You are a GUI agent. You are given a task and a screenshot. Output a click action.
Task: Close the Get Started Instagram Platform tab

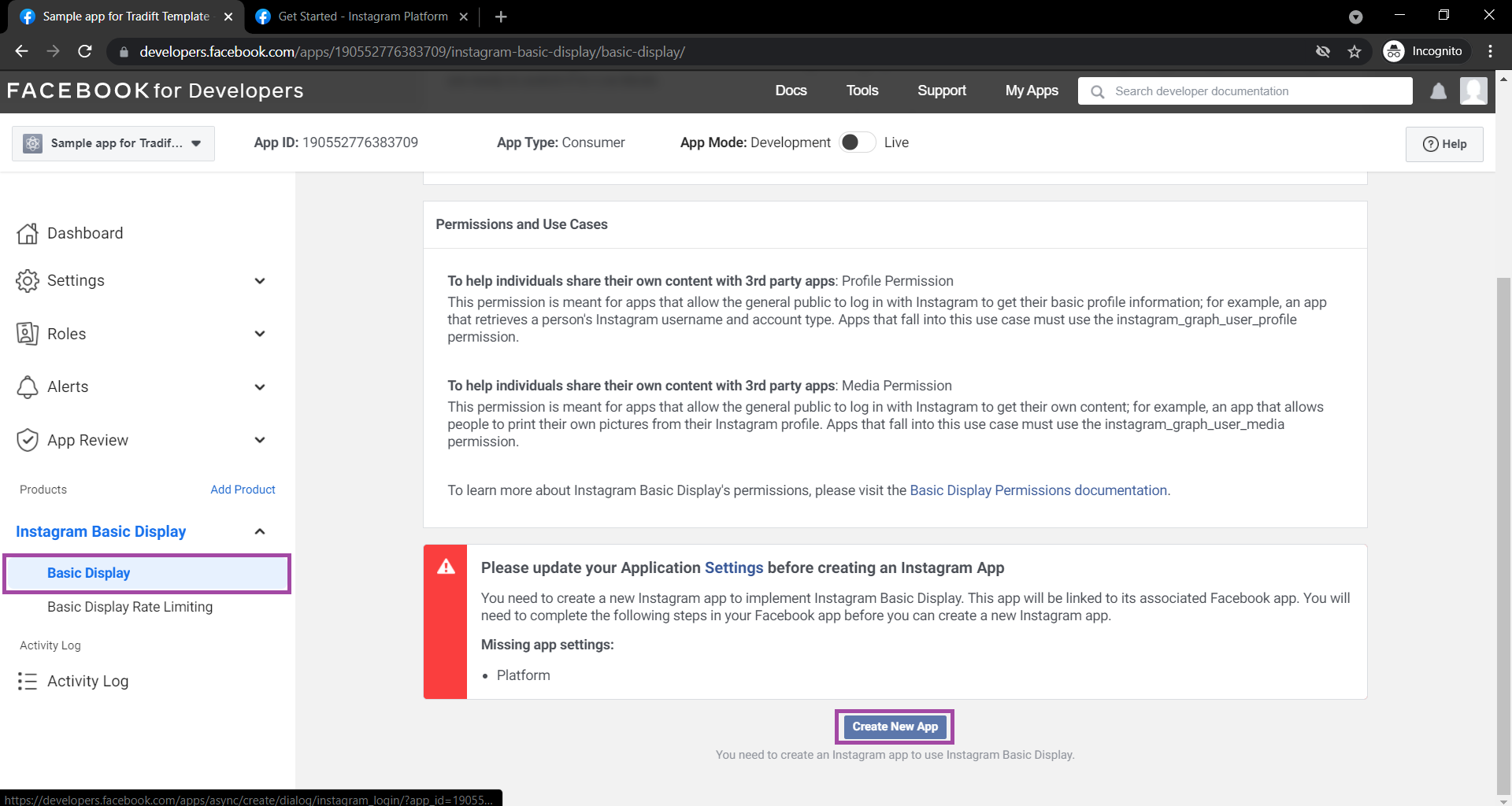(464, 17)
